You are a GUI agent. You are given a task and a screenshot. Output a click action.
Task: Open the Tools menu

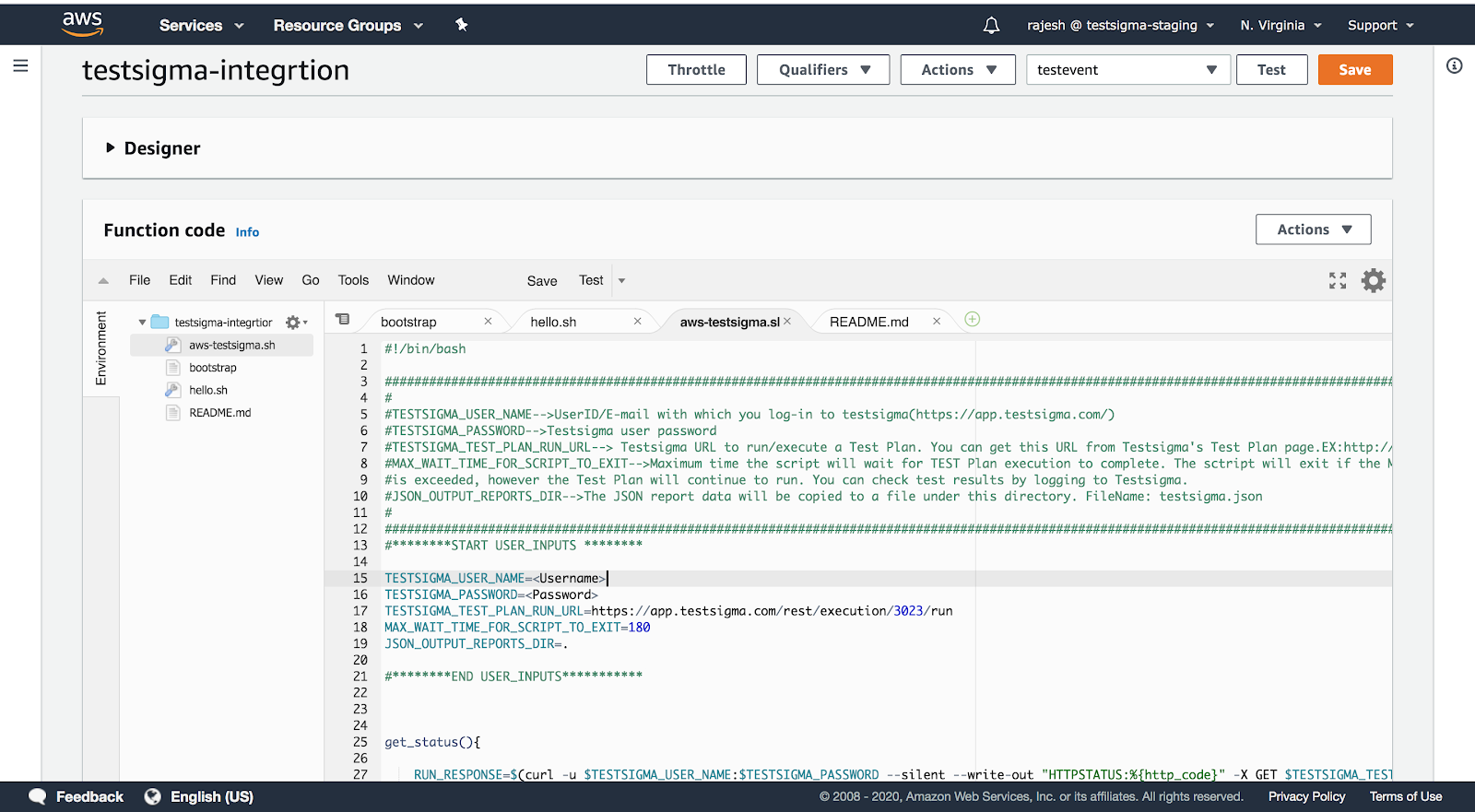click(x=353, y=280)
